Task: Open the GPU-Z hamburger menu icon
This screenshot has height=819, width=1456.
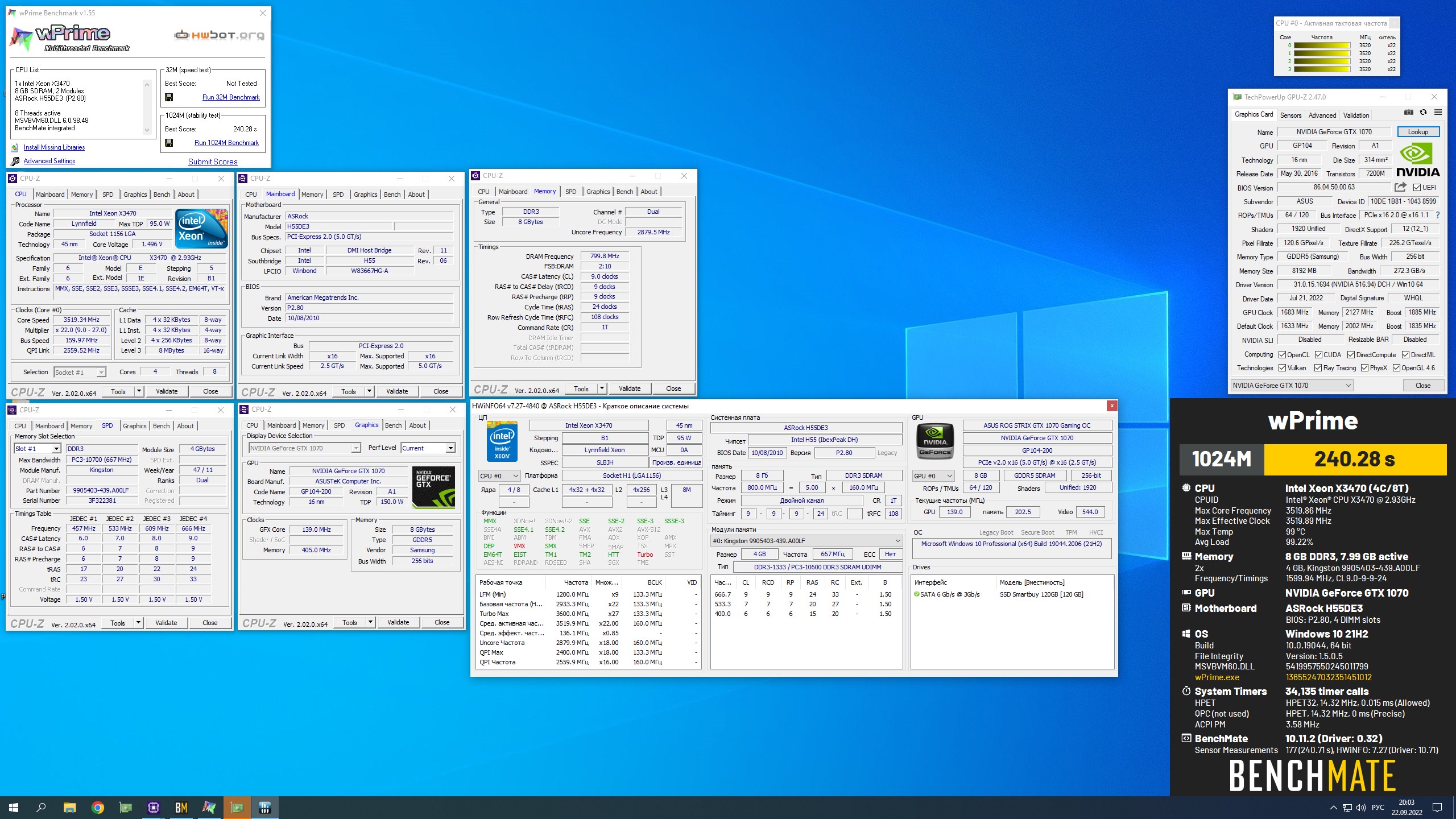Action: tap(1438, 112)
